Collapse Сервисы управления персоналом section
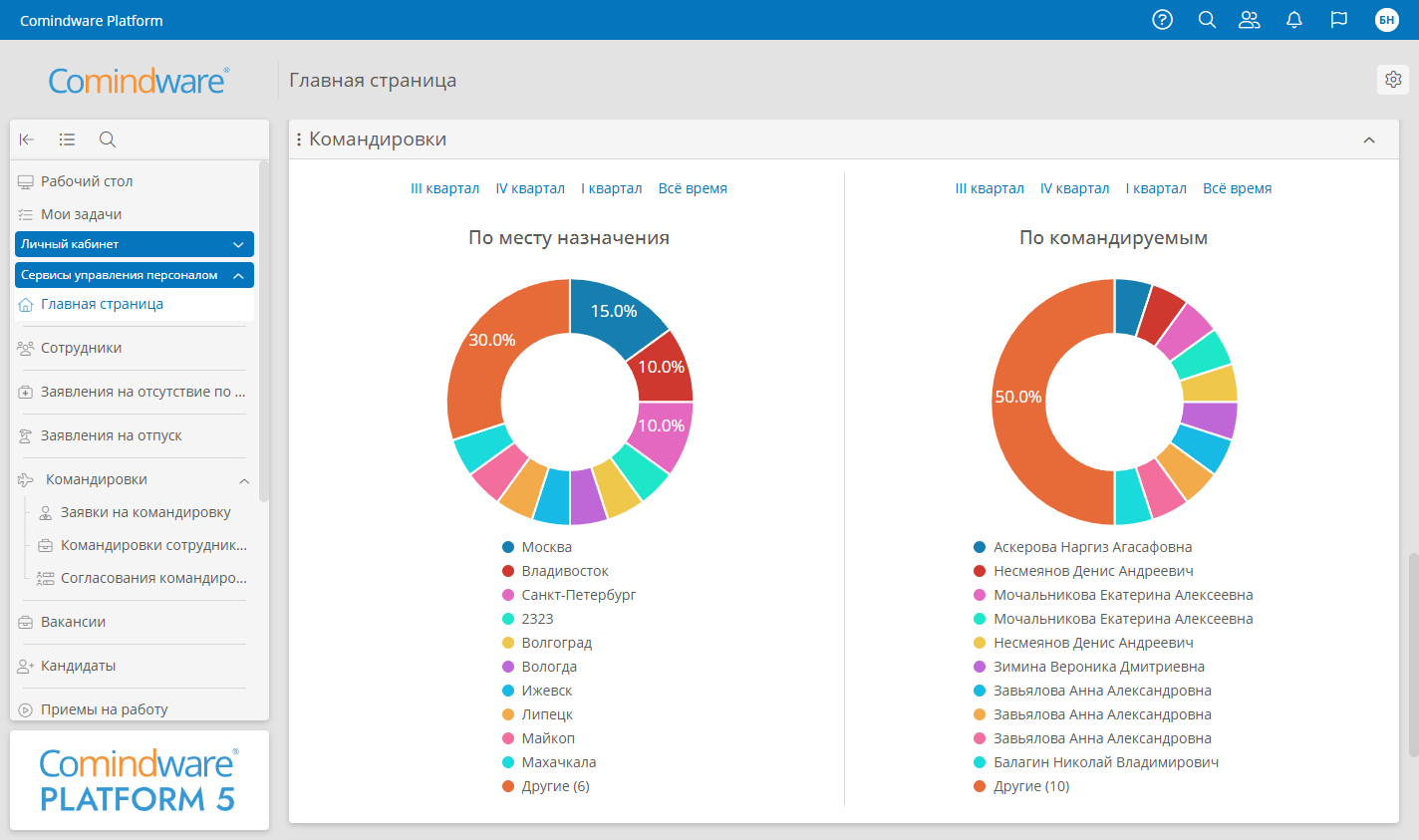This screenshot has height=840, width=1419. (x=238, y=275)
